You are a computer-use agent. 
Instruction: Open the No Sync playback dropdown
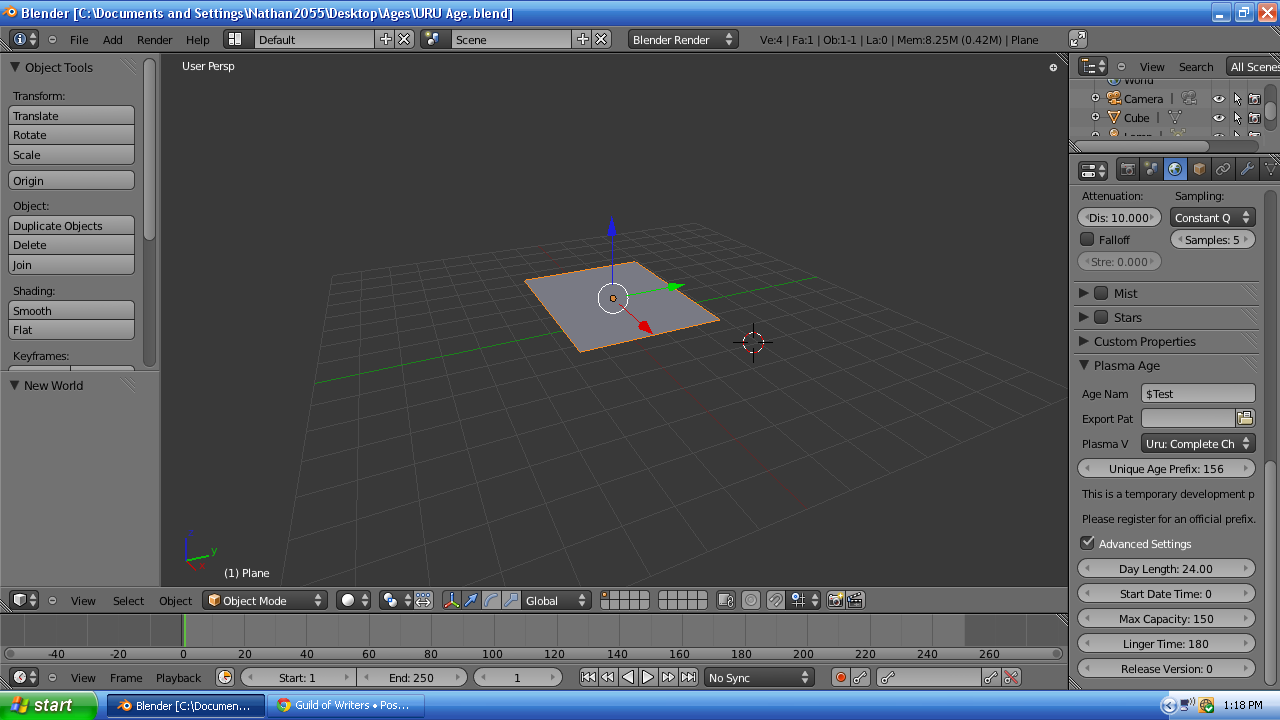[x=760, y=677]
